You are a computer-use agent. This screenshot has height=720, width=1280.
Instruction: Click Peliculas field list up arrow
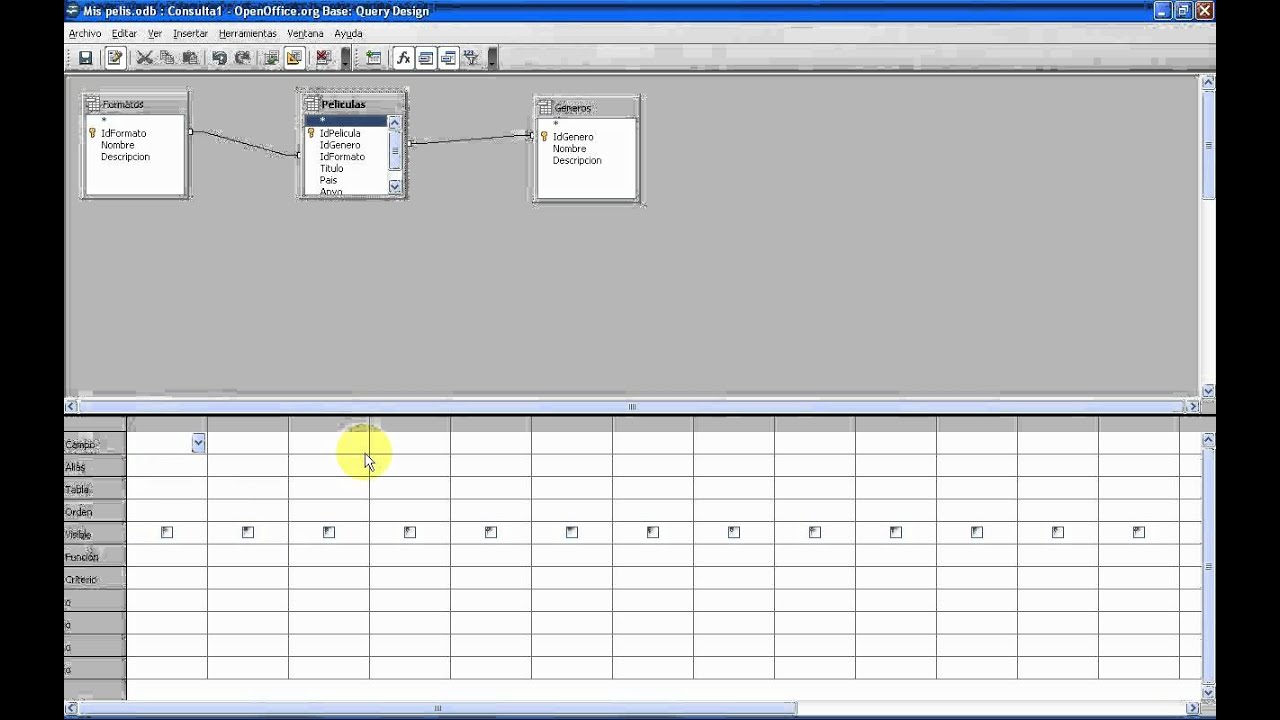394,123
